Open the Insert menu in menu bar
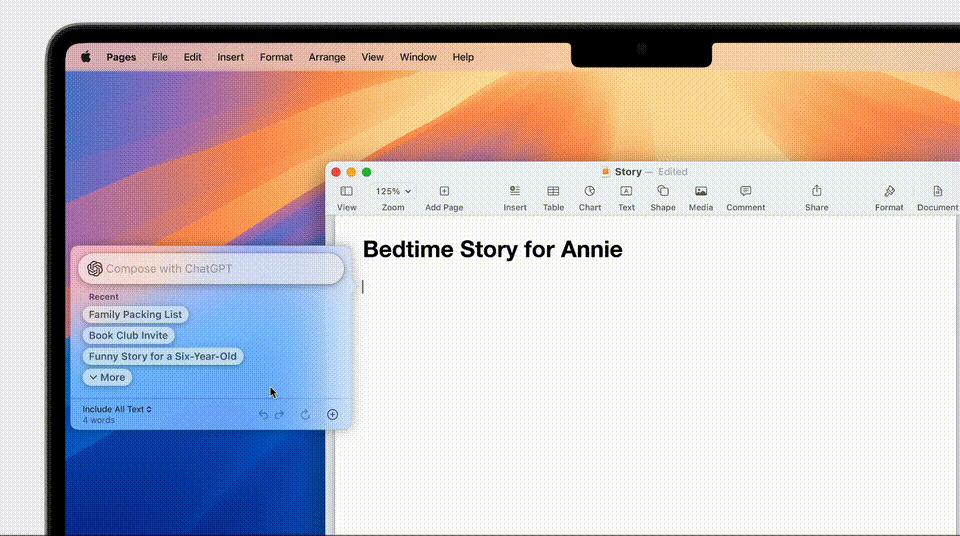This screenshot has width=960, height=536. 230,57
